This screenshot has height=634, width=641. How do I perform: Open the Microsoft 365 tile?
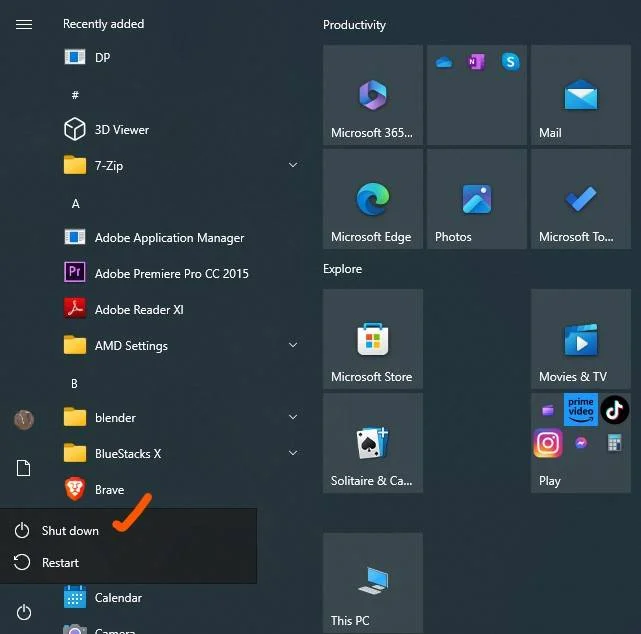tap(373, 95)
